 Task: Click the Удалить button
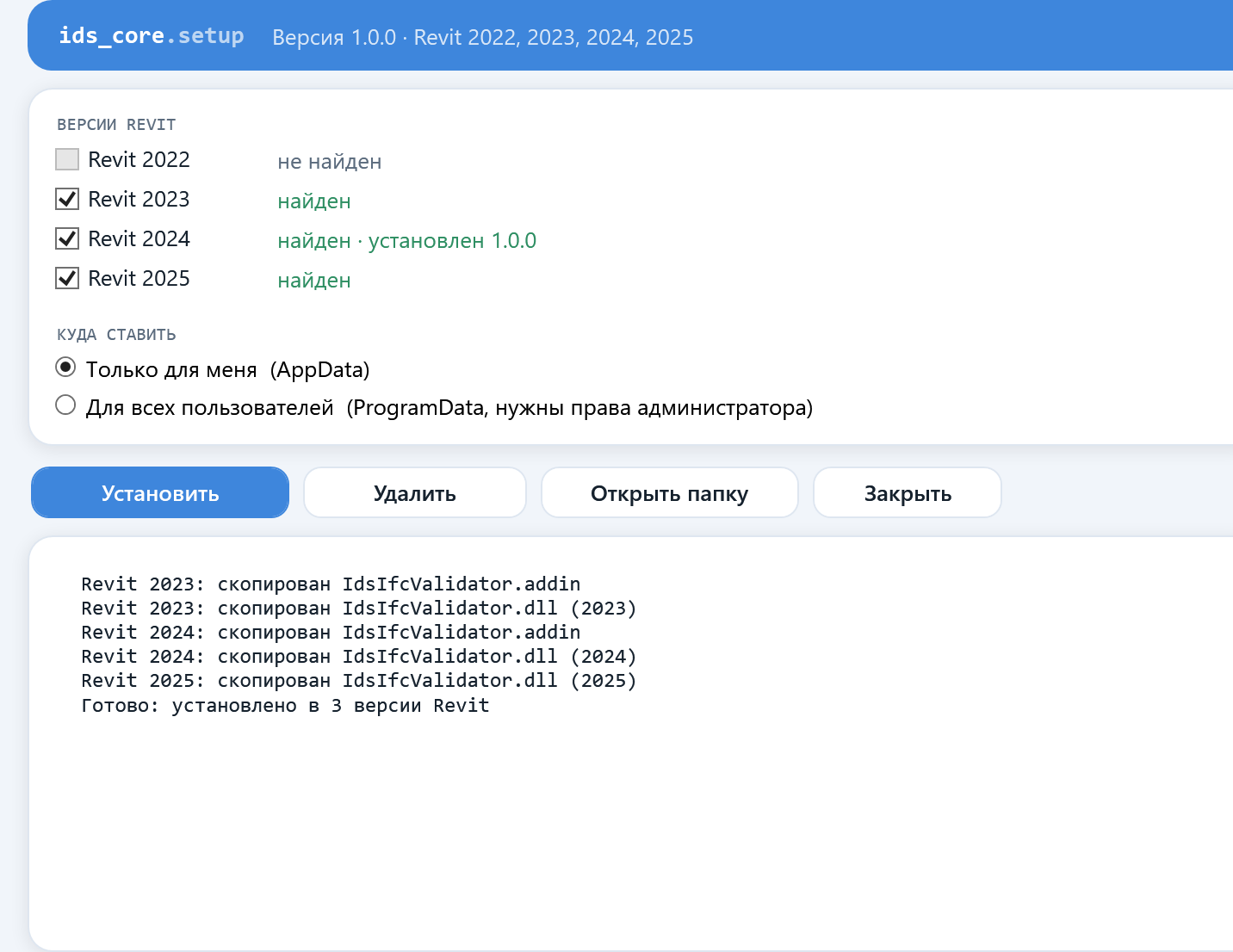(415, 492)
